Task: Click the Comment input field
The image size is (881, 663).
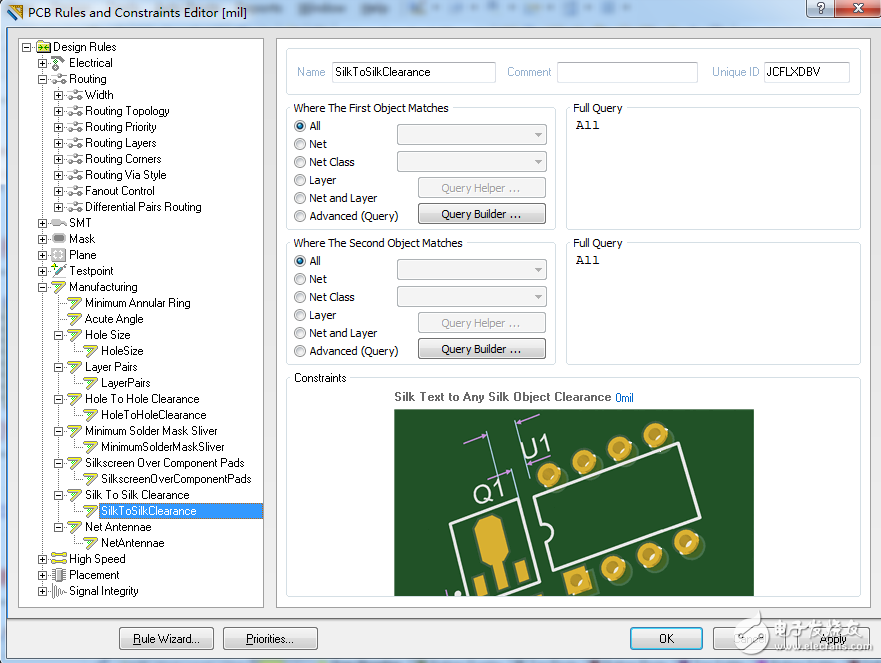Action: point(627,72)
